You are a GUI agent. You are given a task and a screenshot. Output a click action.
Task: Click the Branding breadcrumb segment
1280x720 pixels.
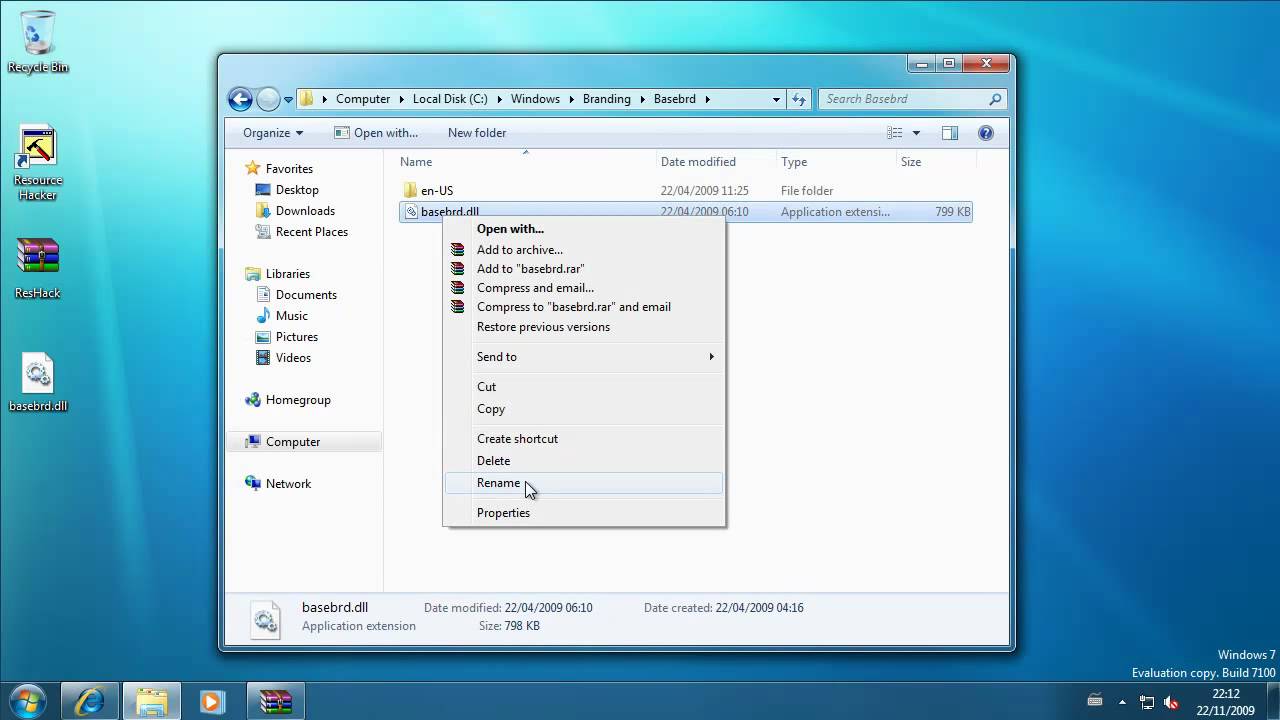click(x=607, y=99)
